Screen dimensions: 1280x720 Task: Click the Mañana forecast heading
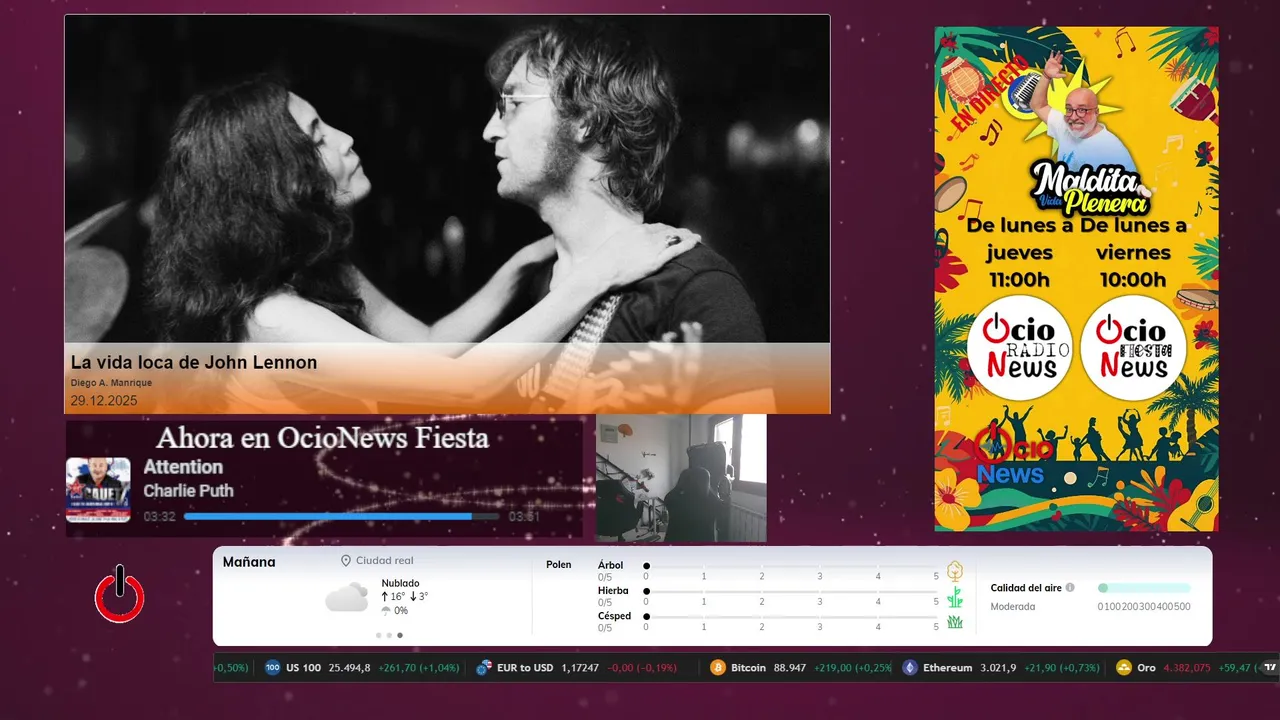(x=249, y=562)
